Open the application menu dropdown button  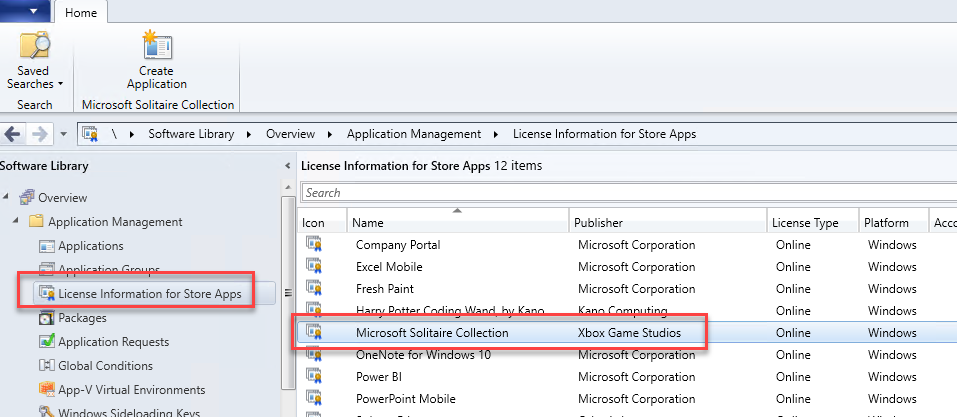[24, 11]
